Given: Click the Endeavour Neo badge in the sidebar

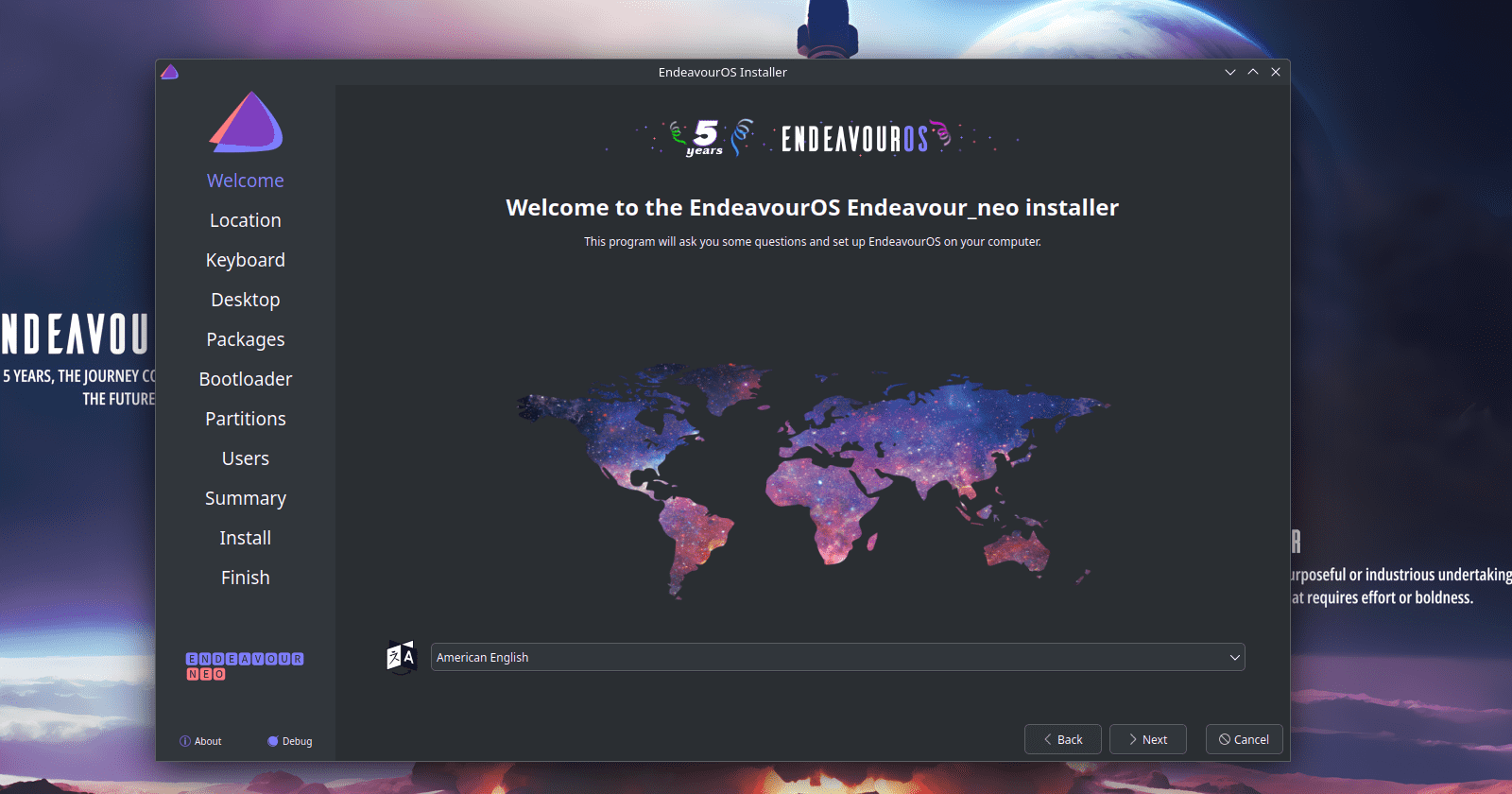Looking at the screenshot, I should pos(245,666).
